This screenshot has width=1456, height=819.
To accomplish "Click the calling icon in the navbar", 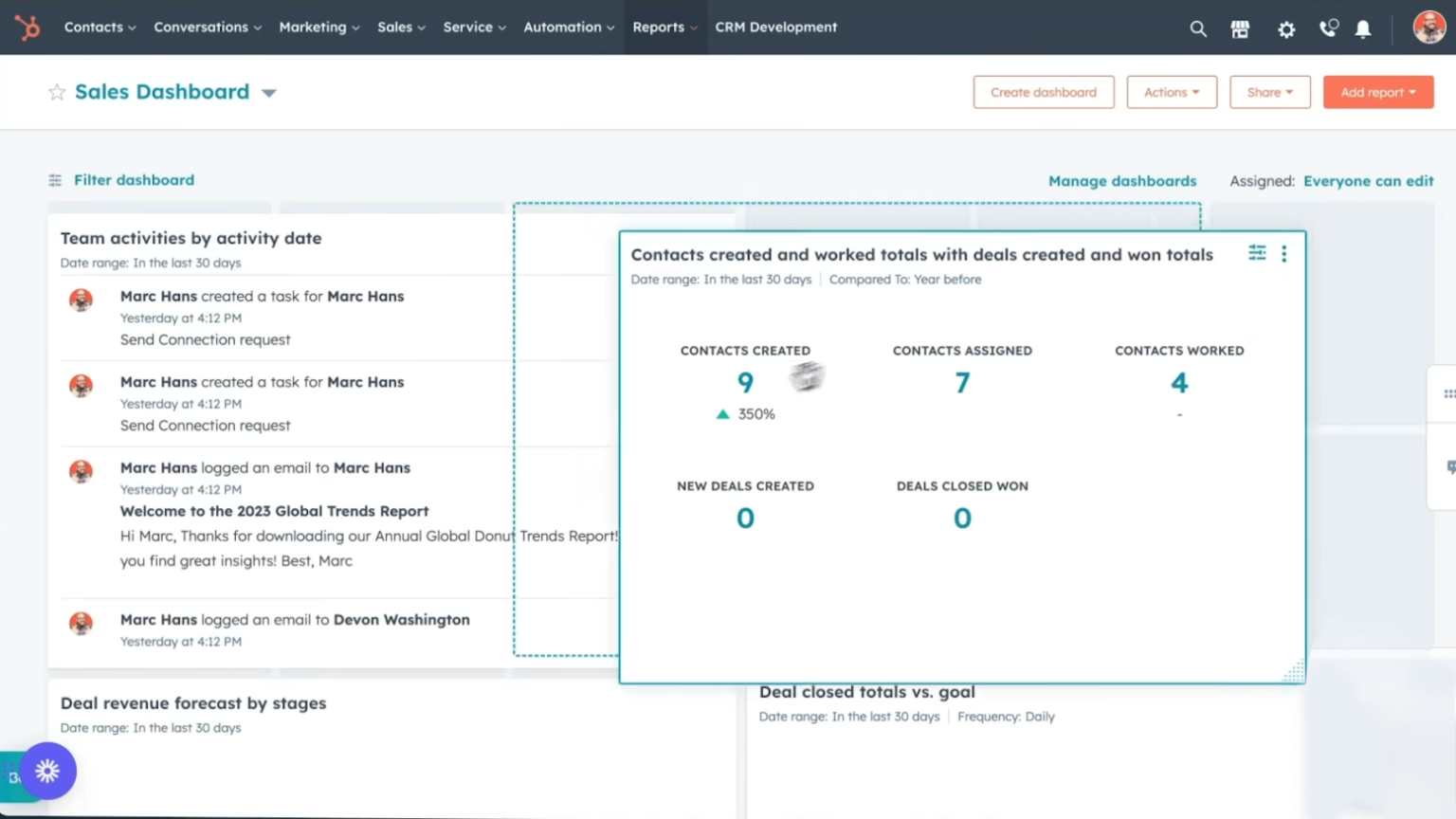I will [x=1327, y=28].
